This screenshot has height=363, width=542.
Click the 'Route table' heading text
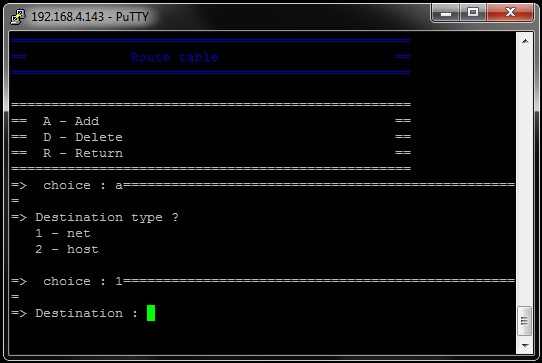pos(175,57)
